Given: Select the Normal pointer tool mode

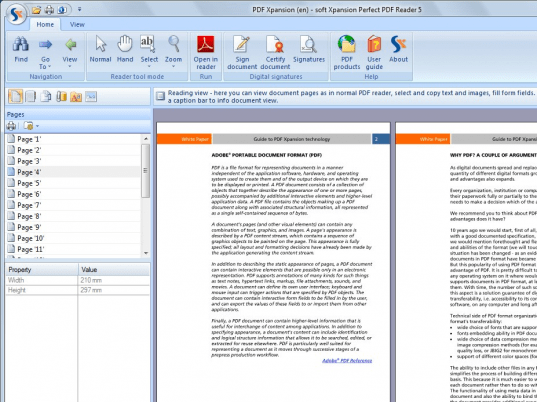Looking at the screenshot, I should [100, 50].
